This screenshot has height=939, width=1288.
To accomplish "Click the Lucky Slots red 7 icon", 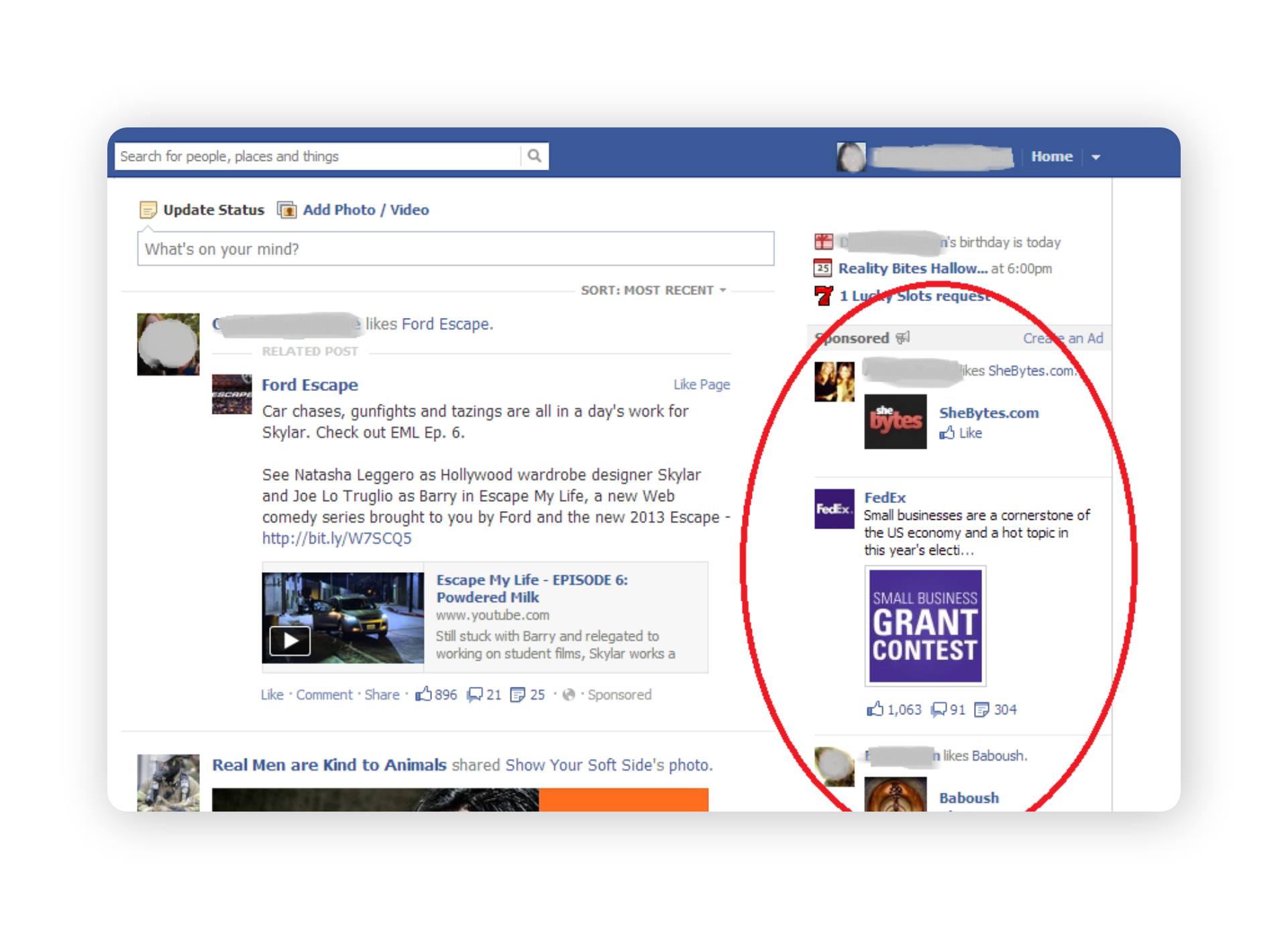I will [x=824, y=296].
